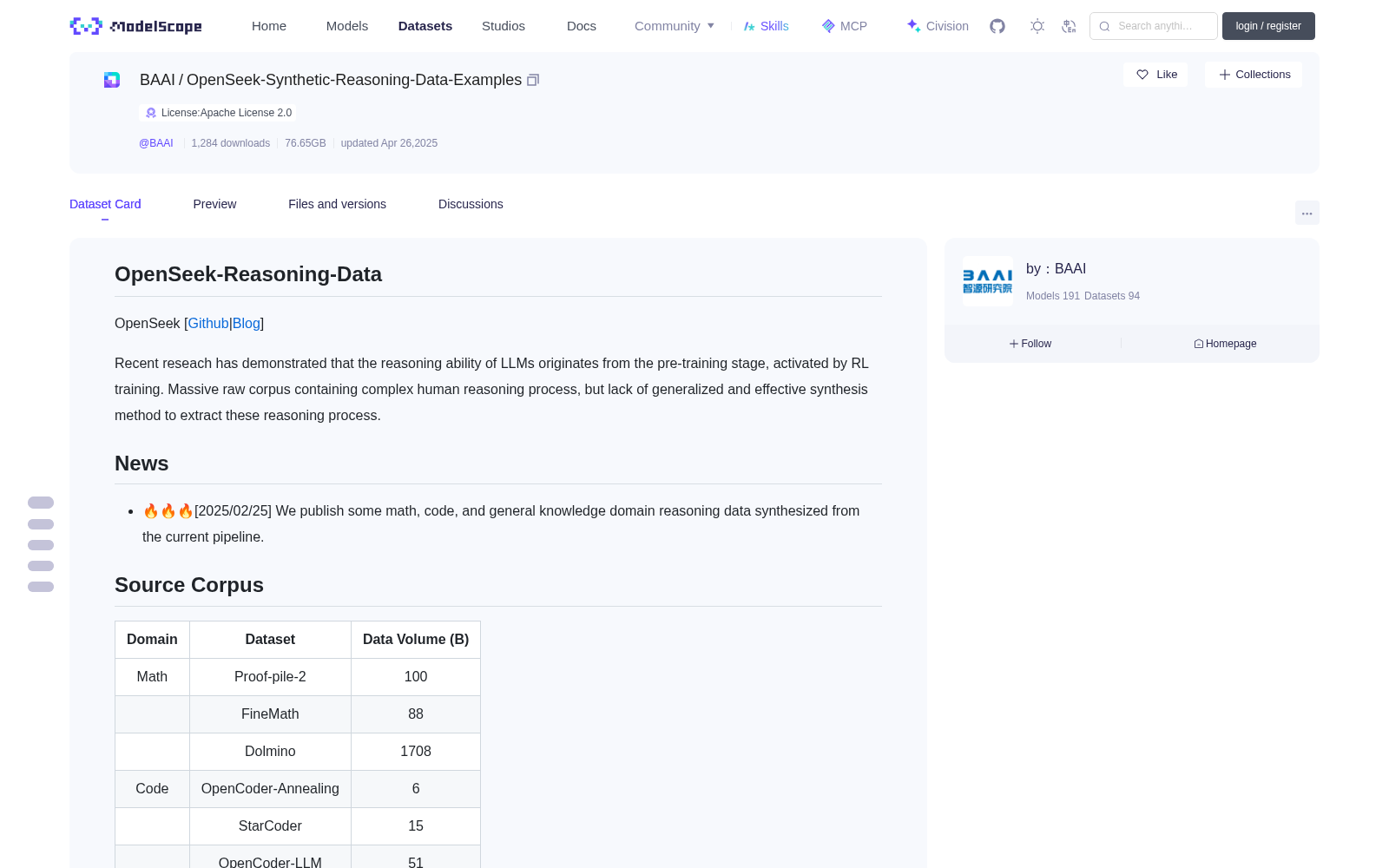Open the more options ellipsis button

[1307, 213]
